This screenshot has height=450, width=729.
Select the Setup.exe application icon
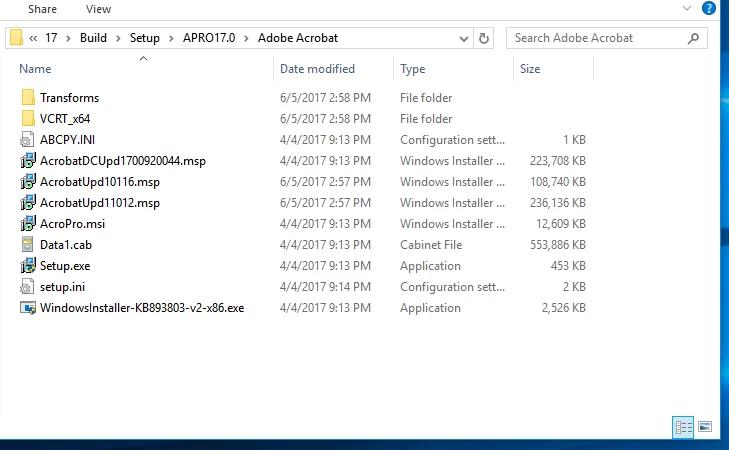28,265
